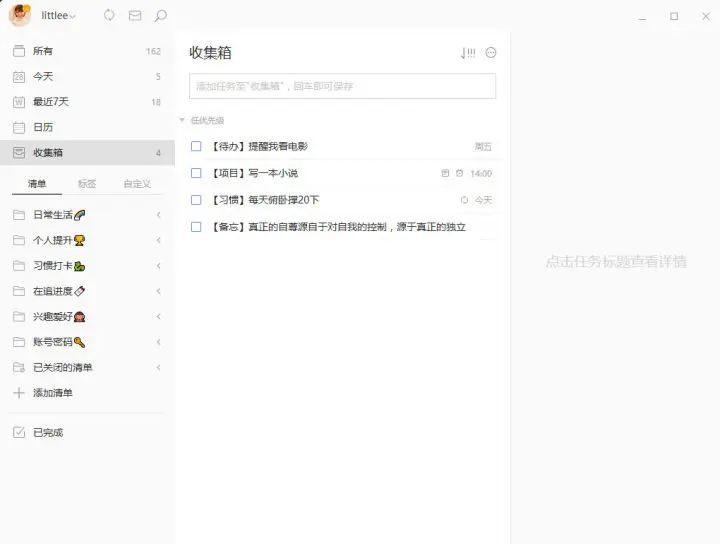Viewport: 720px width, 544px height.
Task: Expand the 在追进度 folder chevron
Action: pos(158,291)
